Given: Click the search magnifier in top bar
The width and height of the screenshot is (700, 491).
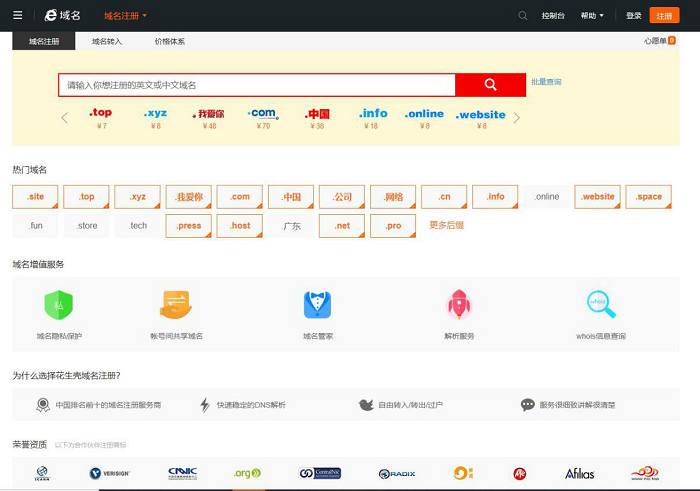Looking at the screenshot, I should coord(523,15).
